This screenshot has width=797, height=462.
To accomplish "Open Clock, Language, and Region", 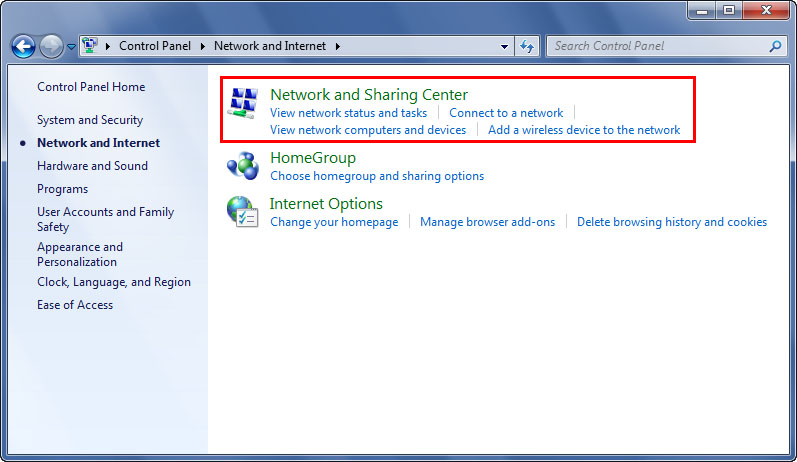I will click(x=114, y=282).
